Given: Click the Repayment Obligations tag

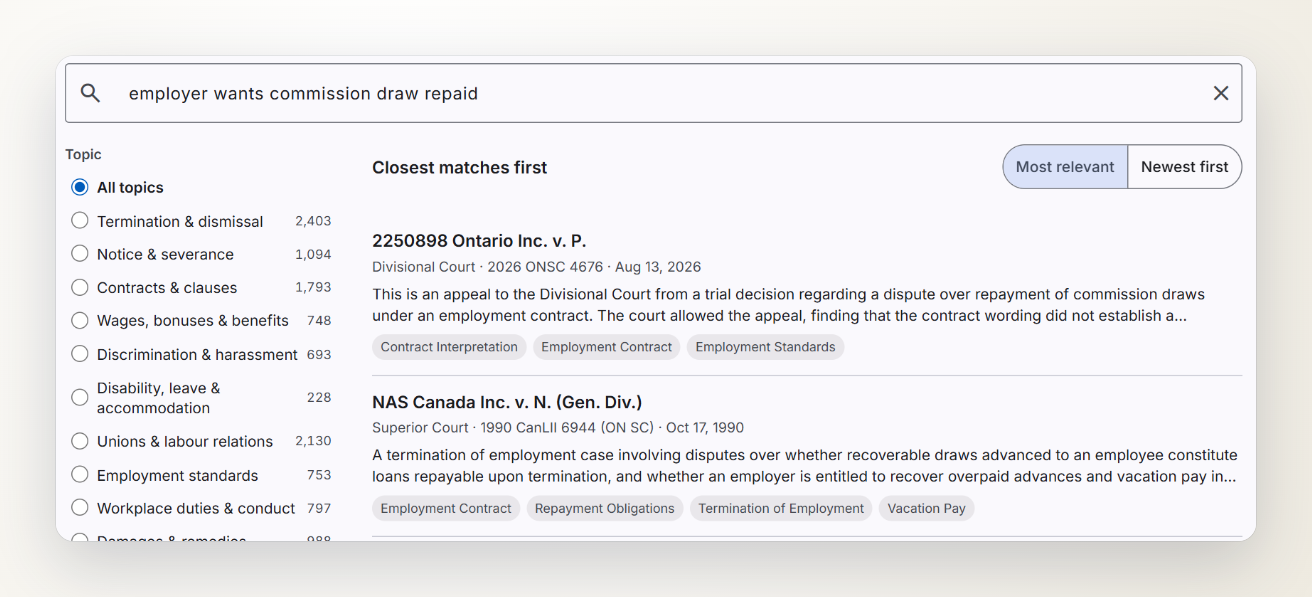Looking at the screenshot, I should click(x=605, y=508).
